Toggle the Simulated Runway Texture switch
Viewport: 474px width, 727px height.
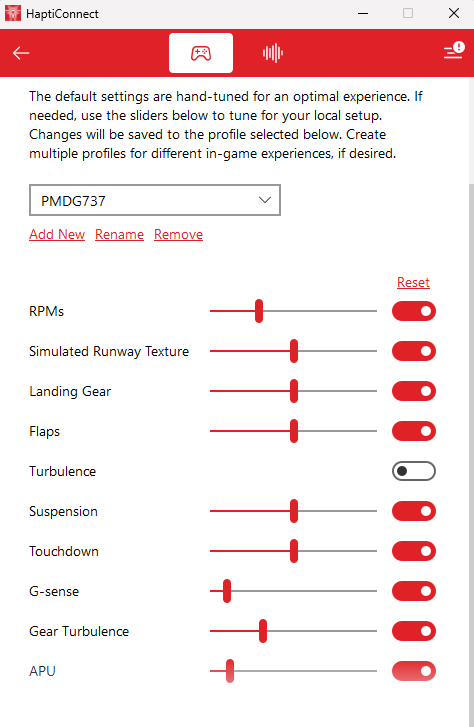414,351
